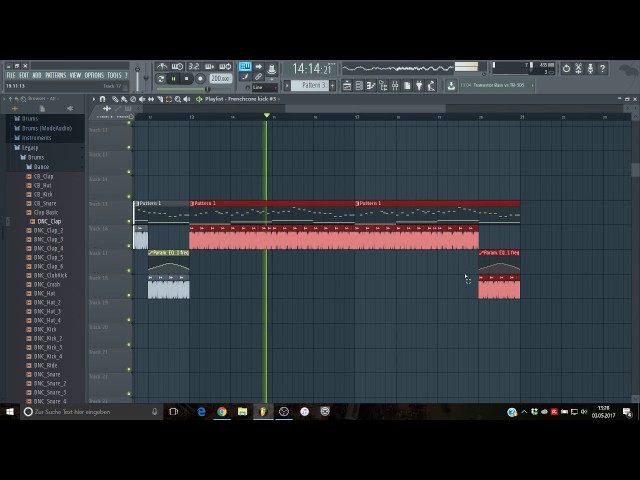Click the Windows search box
The image size is (640, 480).
point(91,412)
